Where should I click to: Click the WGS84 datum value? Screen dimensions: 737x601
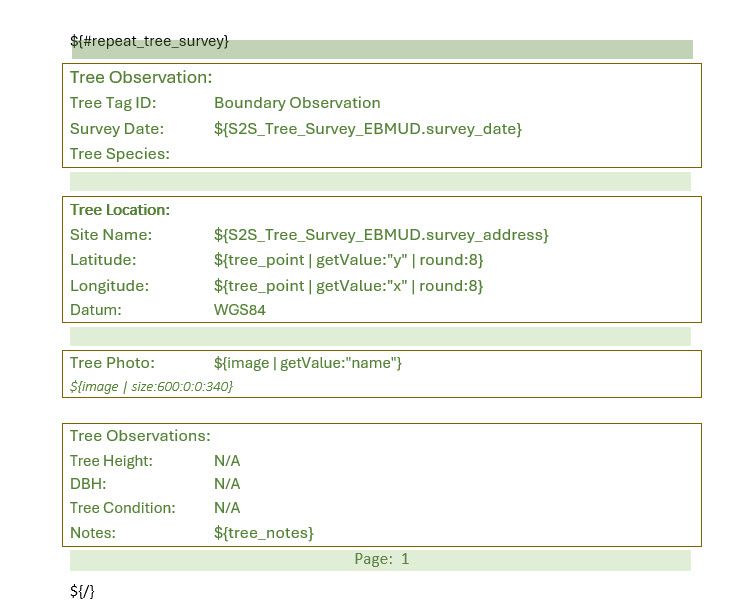(240, 310)
